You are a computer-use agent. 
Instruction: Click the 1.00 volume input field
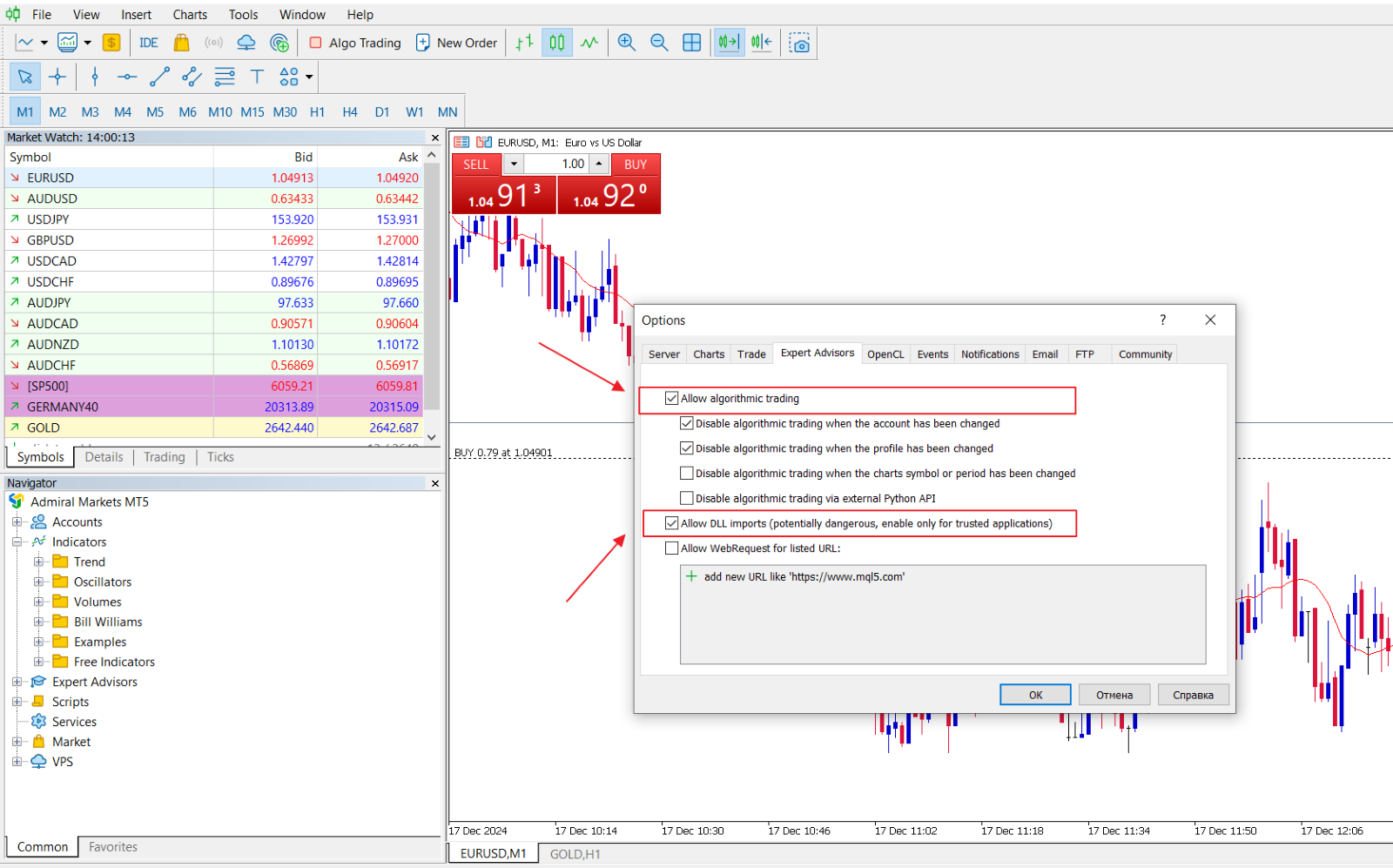click(557, 164)
